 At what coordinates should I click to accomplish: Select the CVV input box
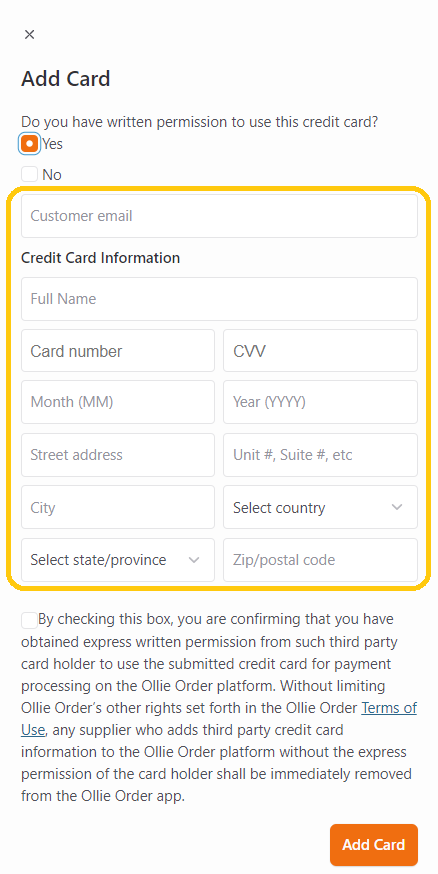(x=320, y=351)
